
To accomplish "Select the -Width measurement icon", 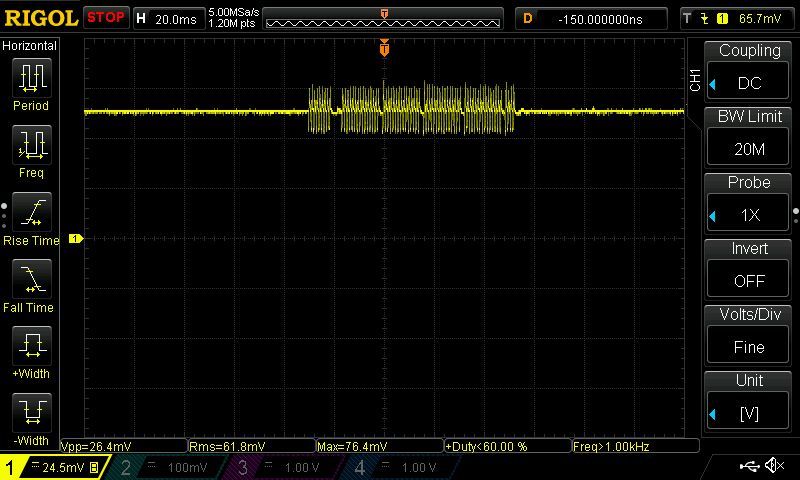I will 32,412.
